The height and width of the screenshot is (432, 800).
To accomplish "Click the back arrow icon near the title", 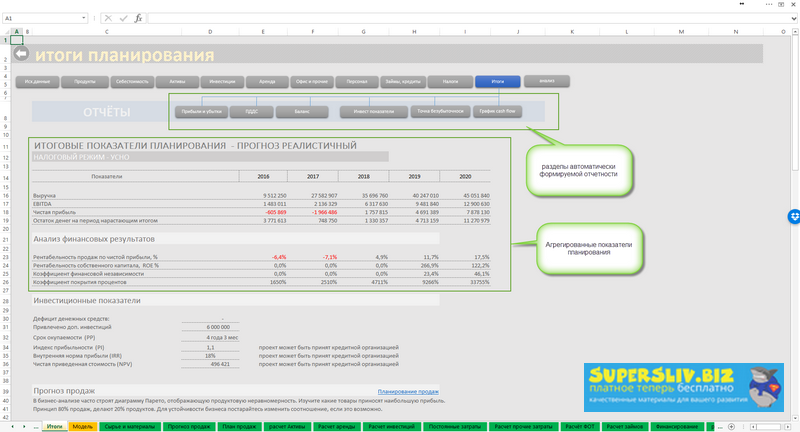I will 21,54.
